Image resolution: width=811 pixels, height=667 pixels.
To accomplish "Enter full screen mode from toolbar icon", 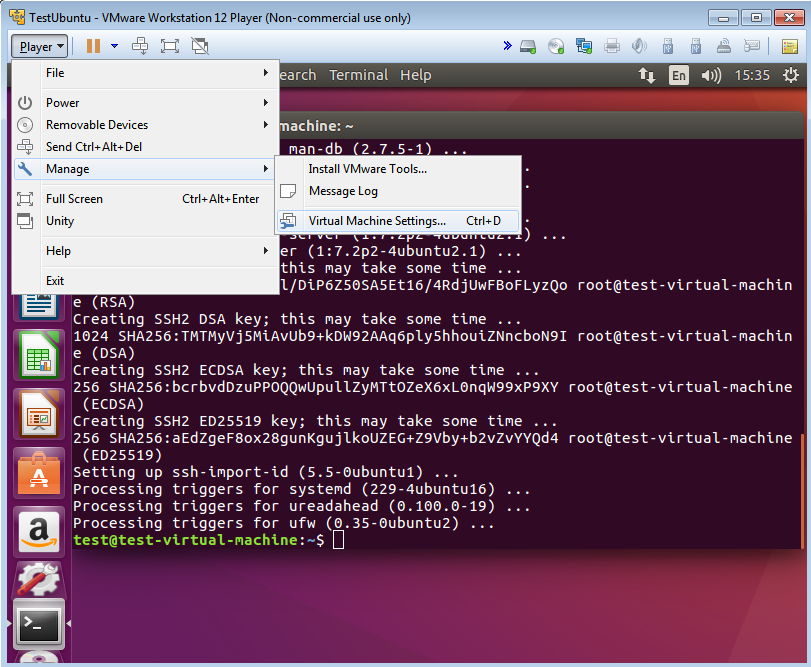I will [x=169, y=46].
